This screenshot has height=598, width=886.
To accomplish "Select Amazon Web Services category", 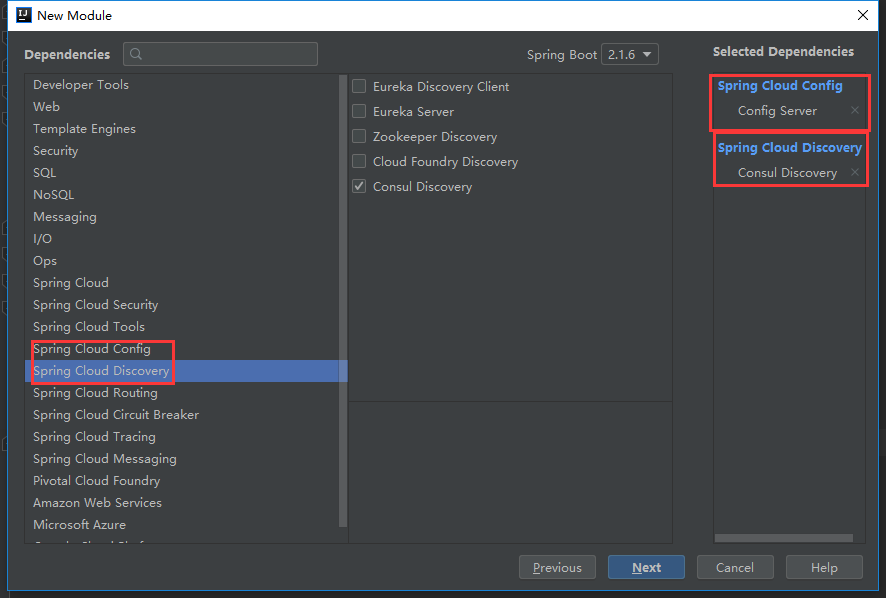I will click(x=181, y=503).
